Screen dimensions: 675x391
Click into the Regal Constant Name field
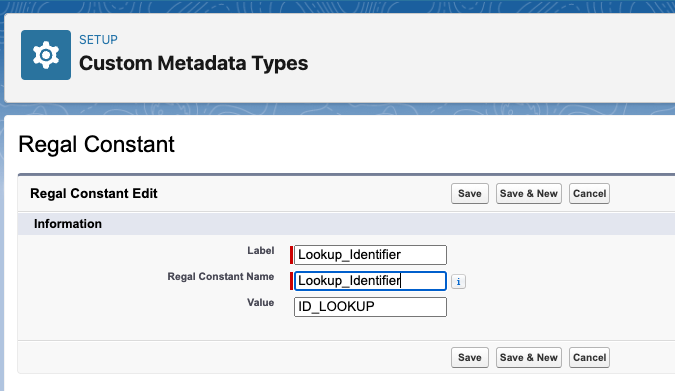(x=370, y=281)
